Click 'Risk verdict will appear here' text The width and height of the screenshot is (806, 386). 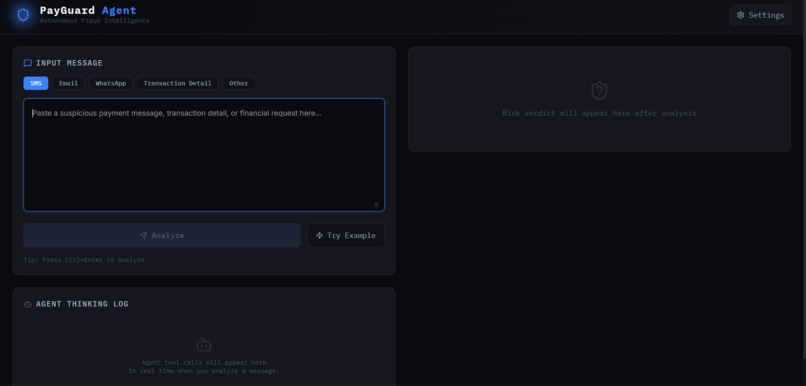coord(599,113)
